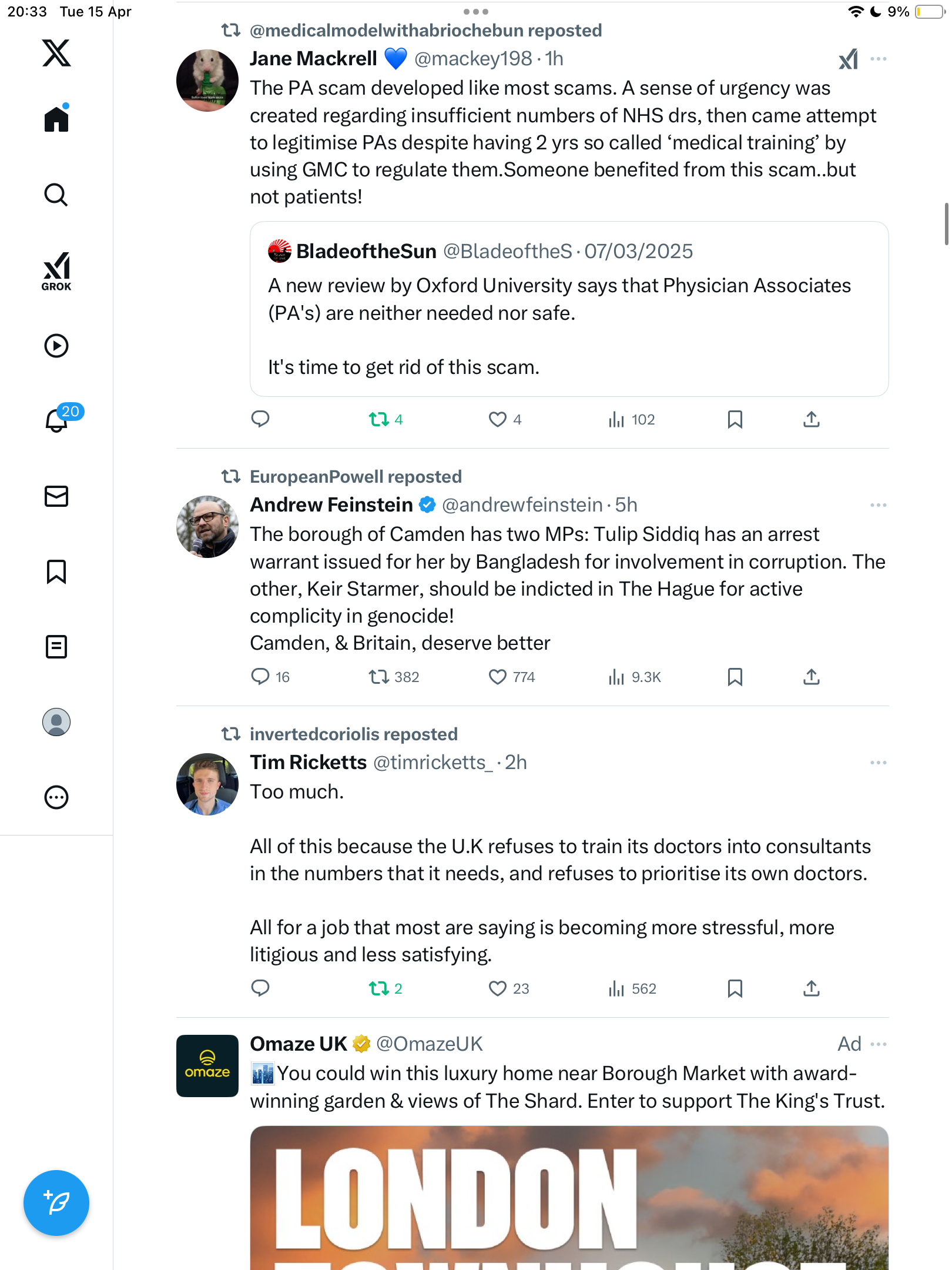Viewport: 952px width, 1270px height.
Task: Open the Lists icon in sidebar
Action: pos(56,647)
